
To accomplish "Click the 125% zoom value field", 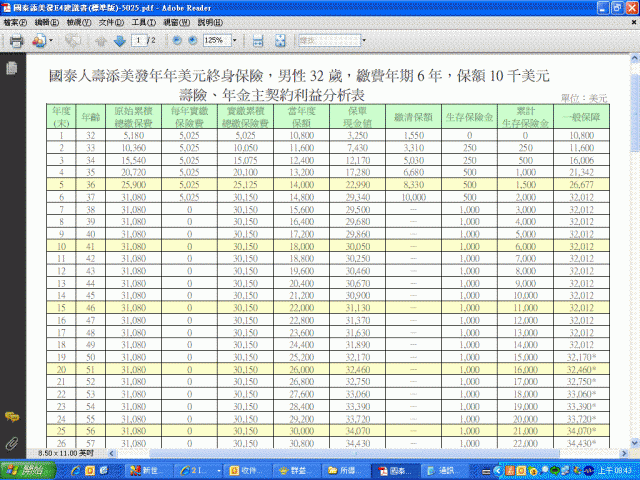I will pyautogui.click(x=216, y=40).
